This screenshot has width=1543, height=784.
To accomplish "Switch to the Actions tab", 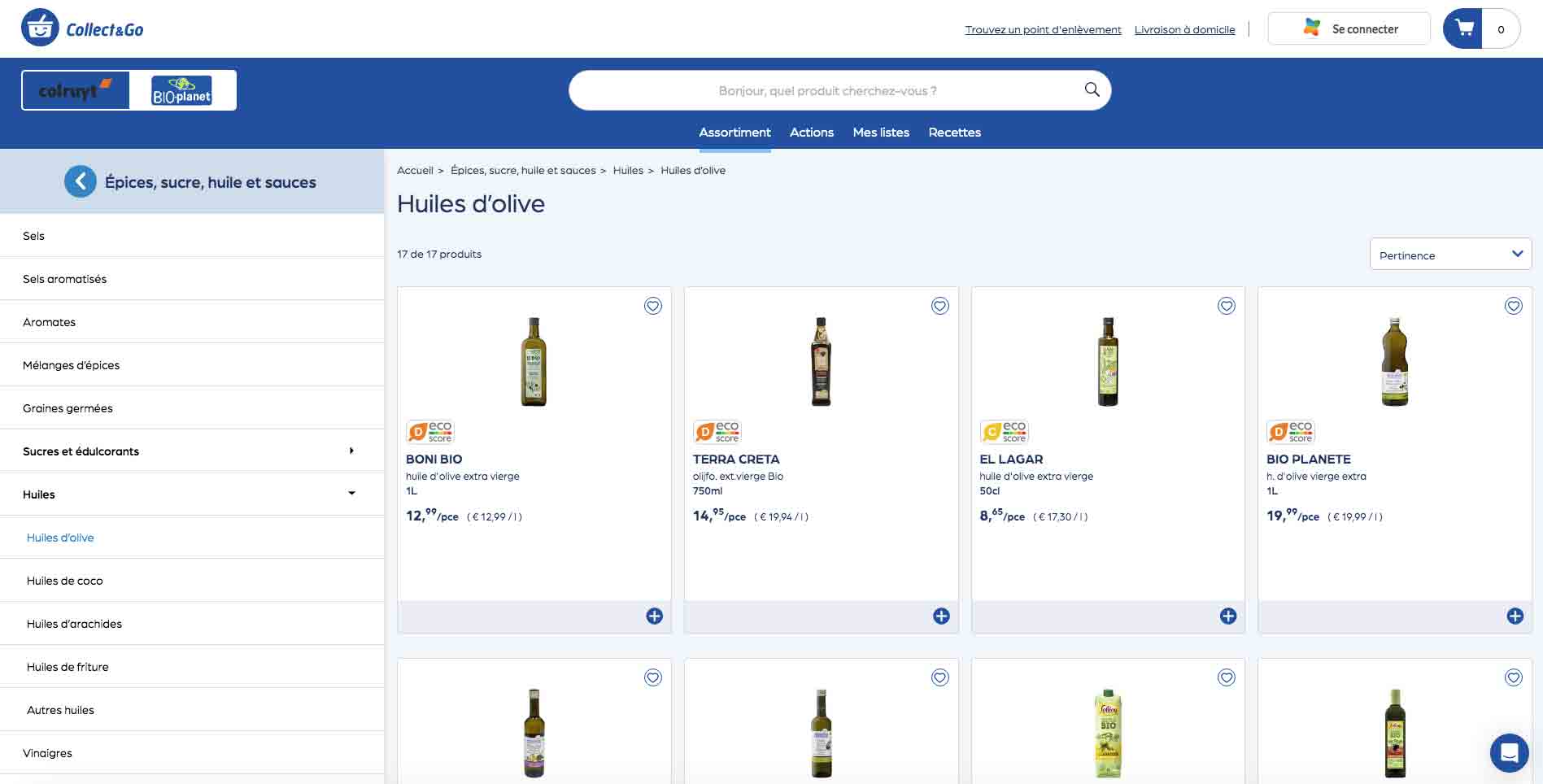I will [811, 133].
